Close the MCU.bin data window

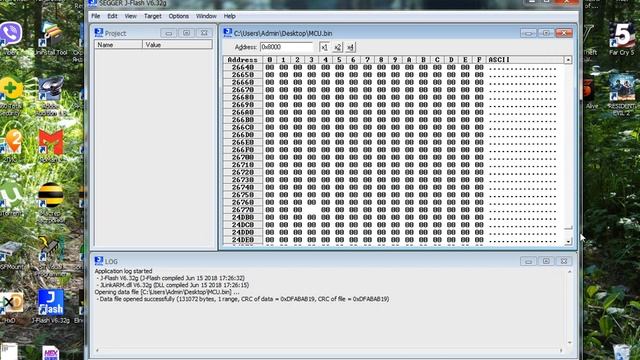pyautogui.click(x=564, y=33)
